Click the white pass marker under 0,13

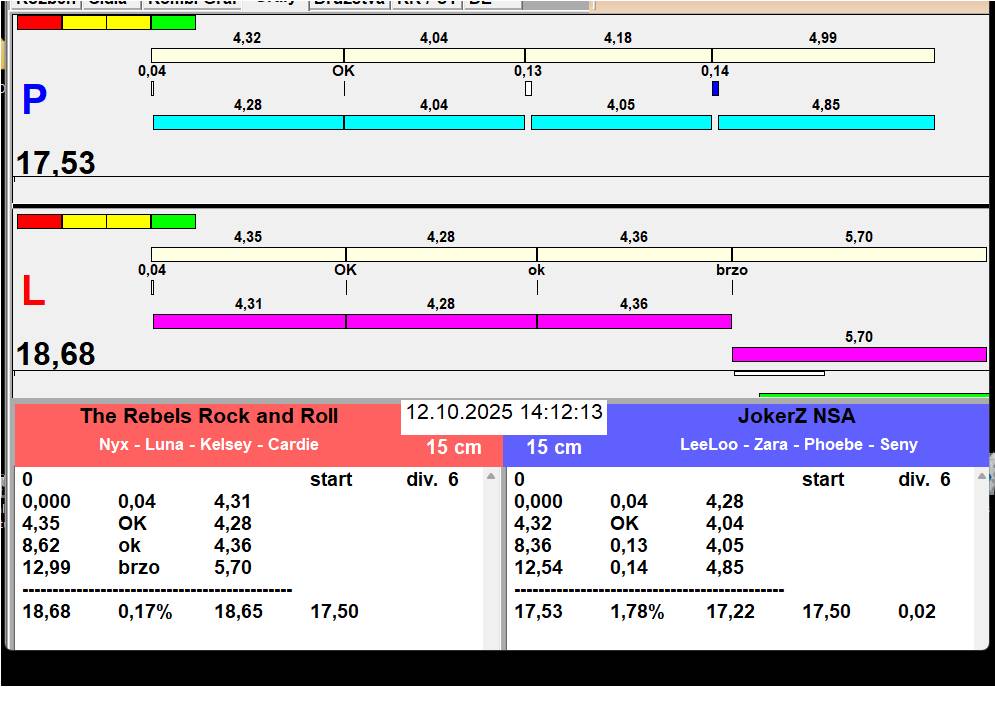click(529, 89)
